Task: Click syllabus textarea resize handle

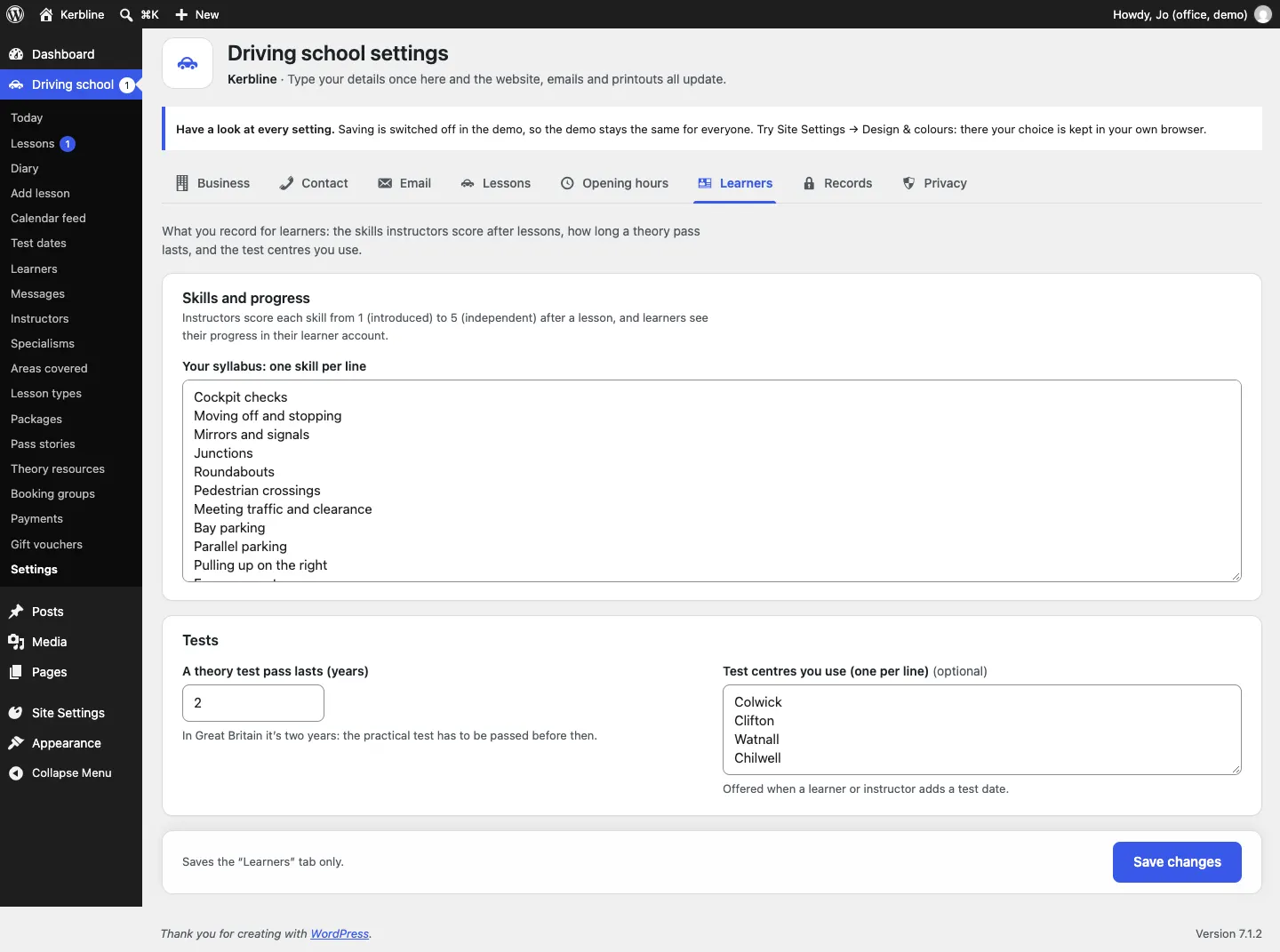Action: click(1236, 576)
